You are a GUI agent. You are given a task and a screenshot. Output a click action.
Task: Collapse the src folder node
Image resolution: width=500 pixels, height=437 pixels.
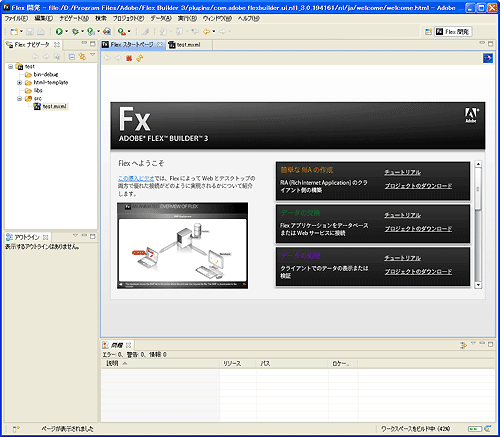point(19,99)
